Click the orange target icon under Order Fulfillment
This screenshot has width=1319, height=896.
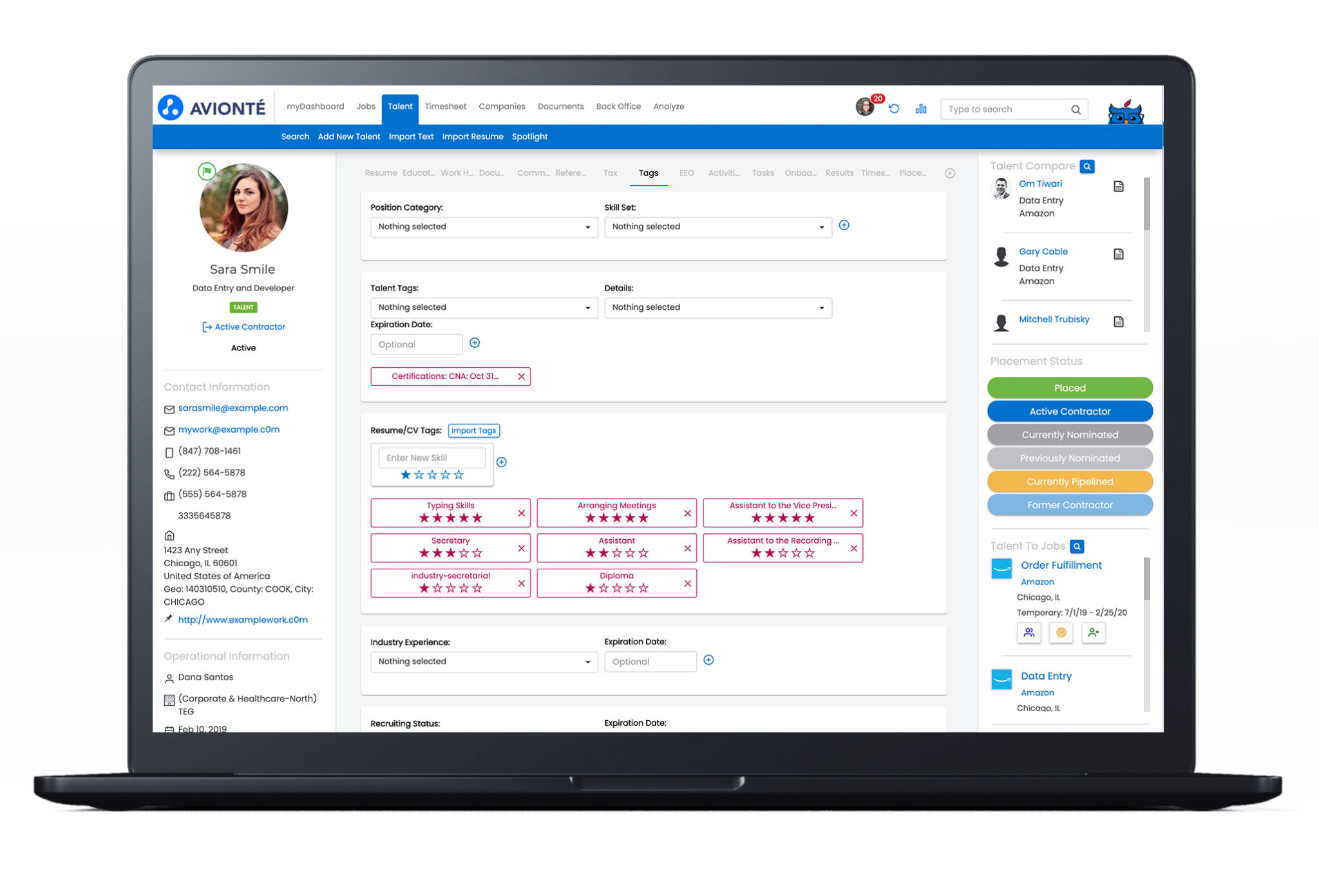[1061, 633]
